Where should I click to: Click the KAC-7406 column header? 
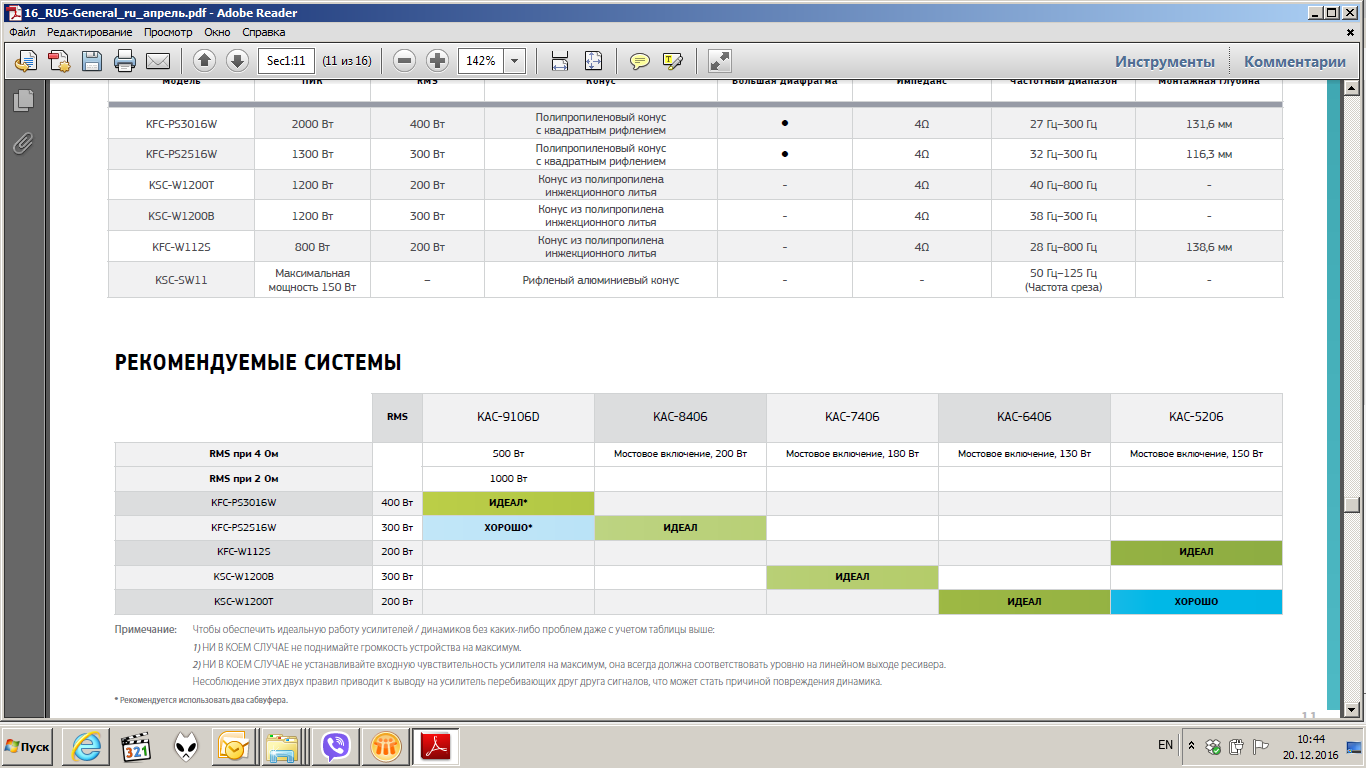point(853,417)
